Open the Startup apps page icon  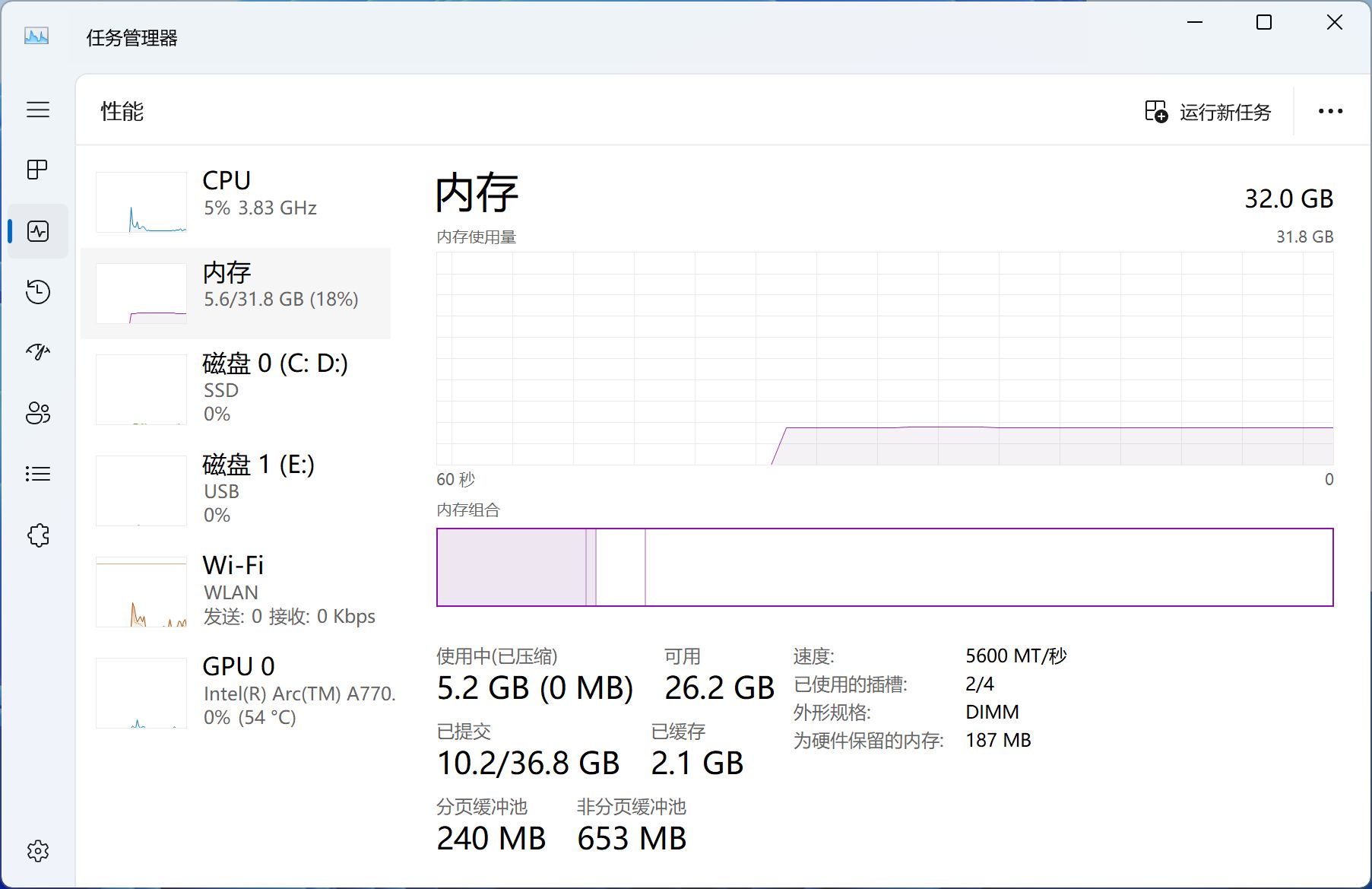pos(38,352)
